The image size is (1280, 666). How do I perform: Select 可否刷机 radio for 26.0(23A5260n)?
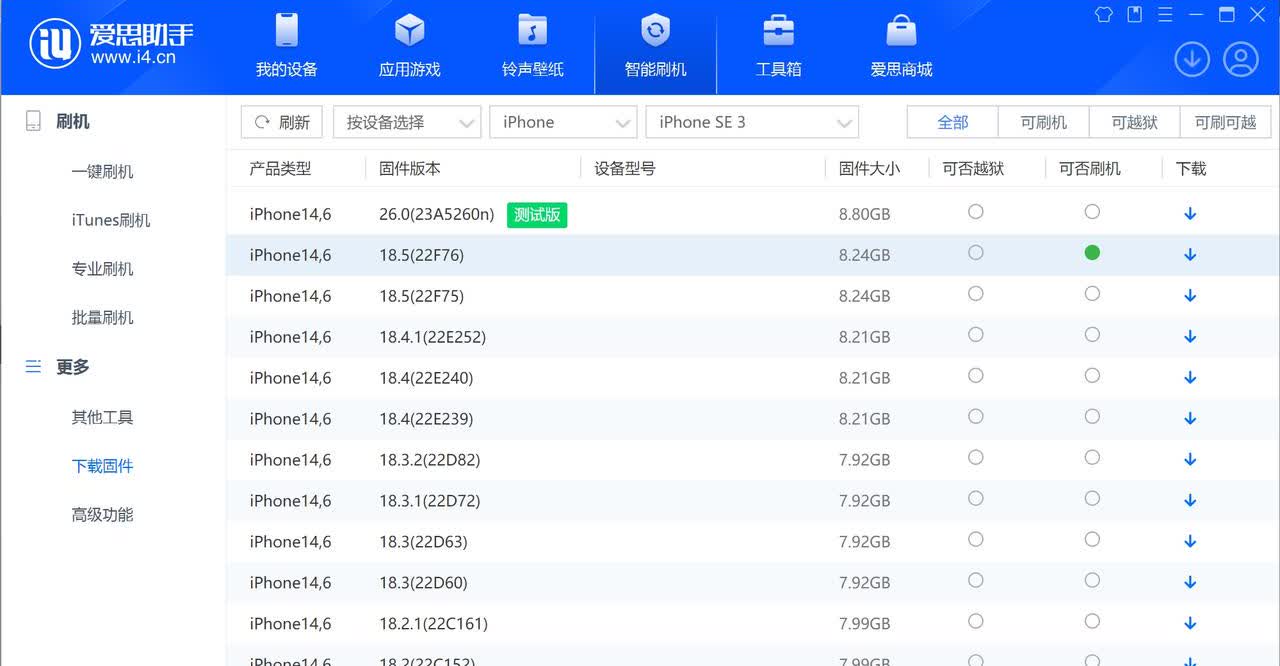1092,212
